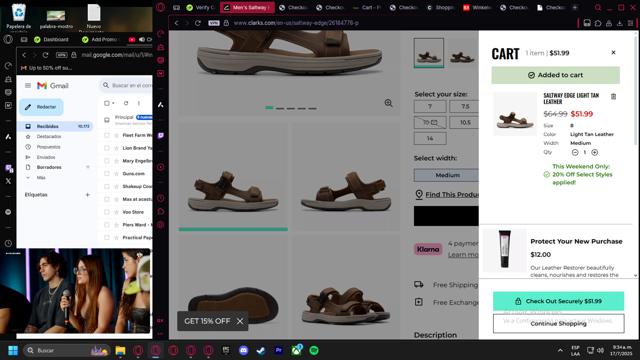Click Redactar compose button in Gmail

coord(41,107)
